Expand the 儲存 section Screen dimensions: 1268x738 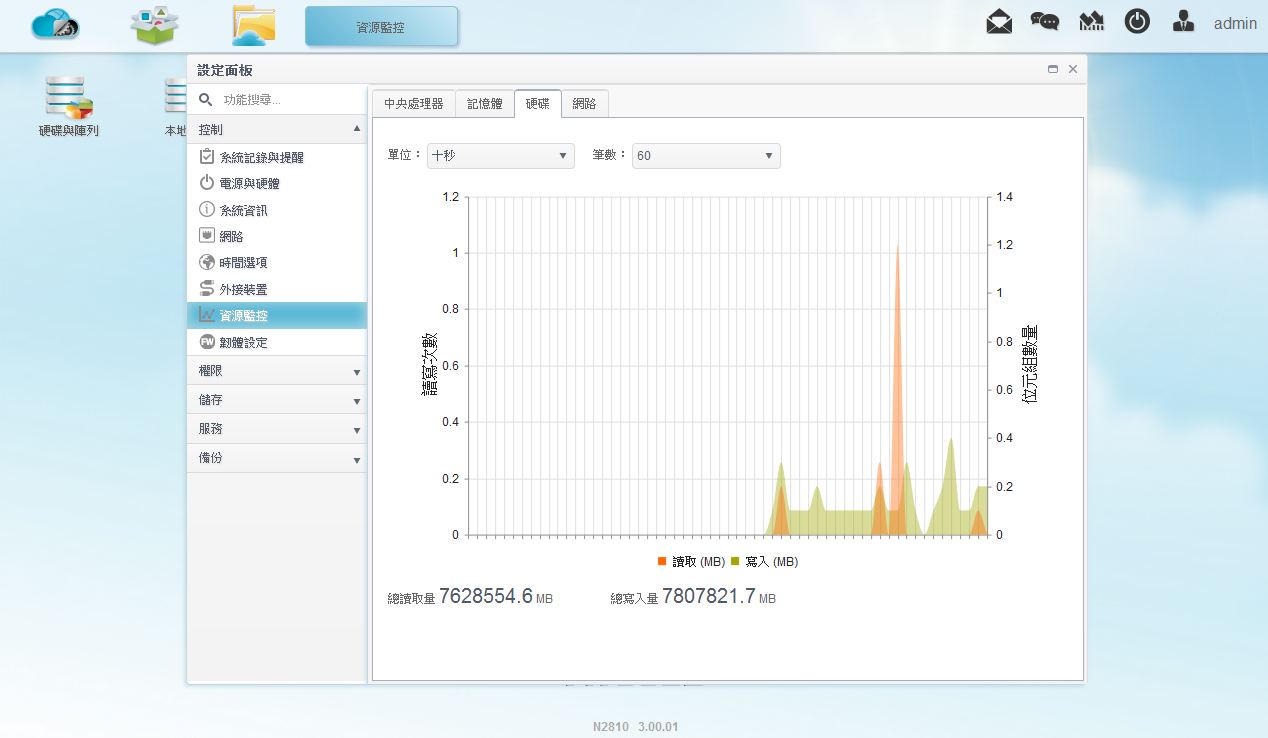[x=277, y=400]
